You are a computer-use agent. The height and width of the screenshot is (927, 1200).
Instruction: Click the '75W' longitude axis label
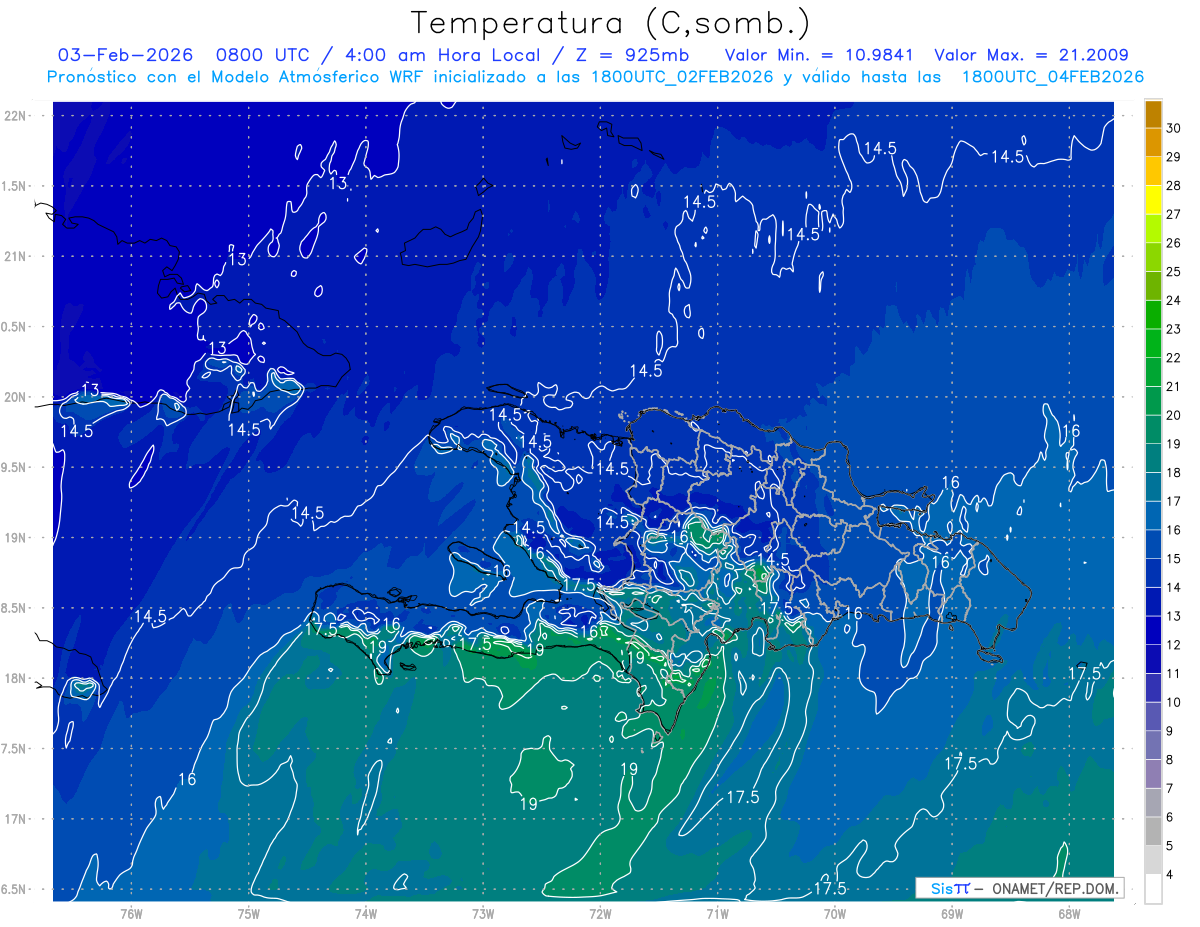click(x=249, y=913)
